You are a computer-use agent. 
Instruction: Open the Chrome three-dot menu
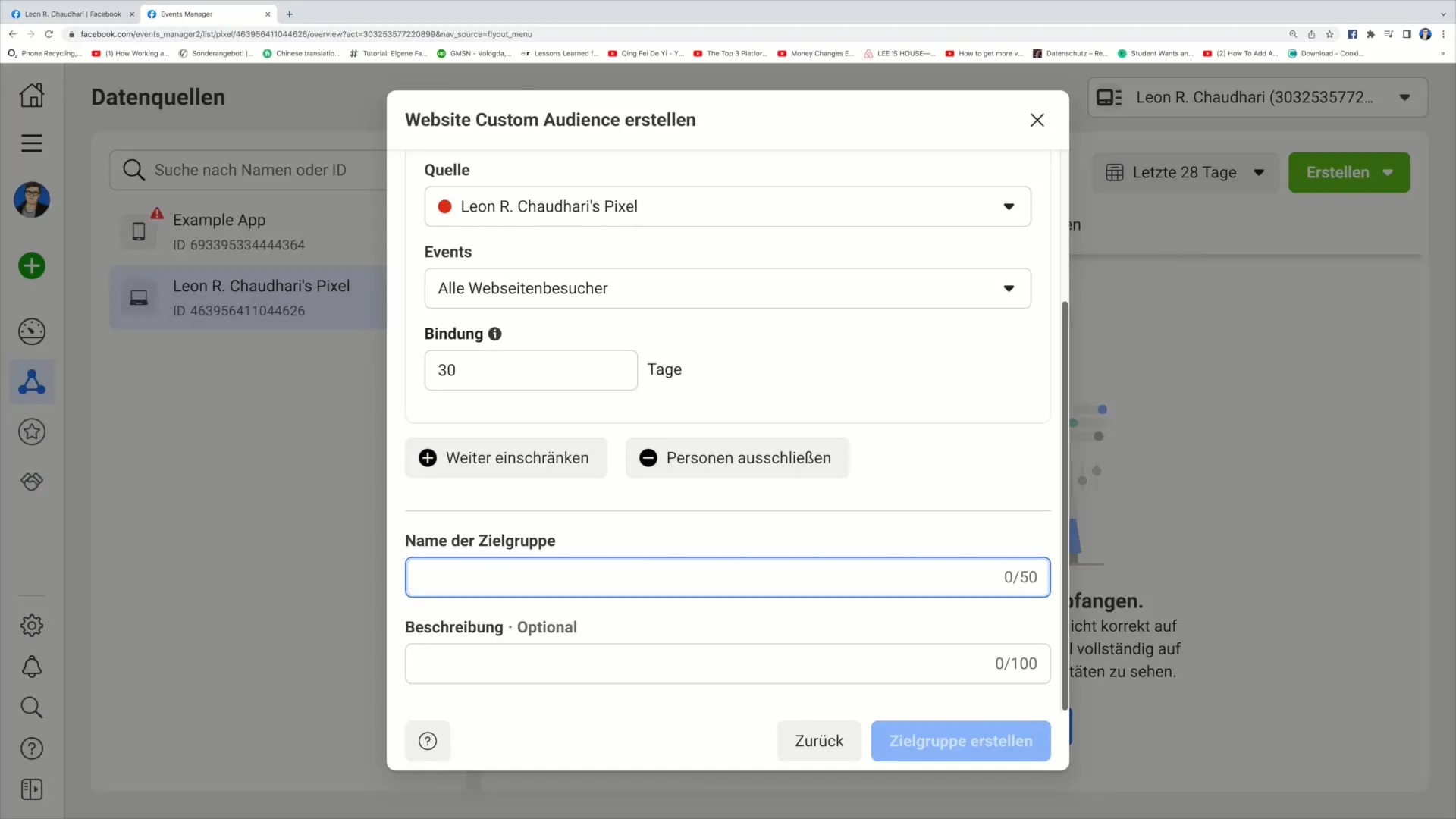[1443, 34]
